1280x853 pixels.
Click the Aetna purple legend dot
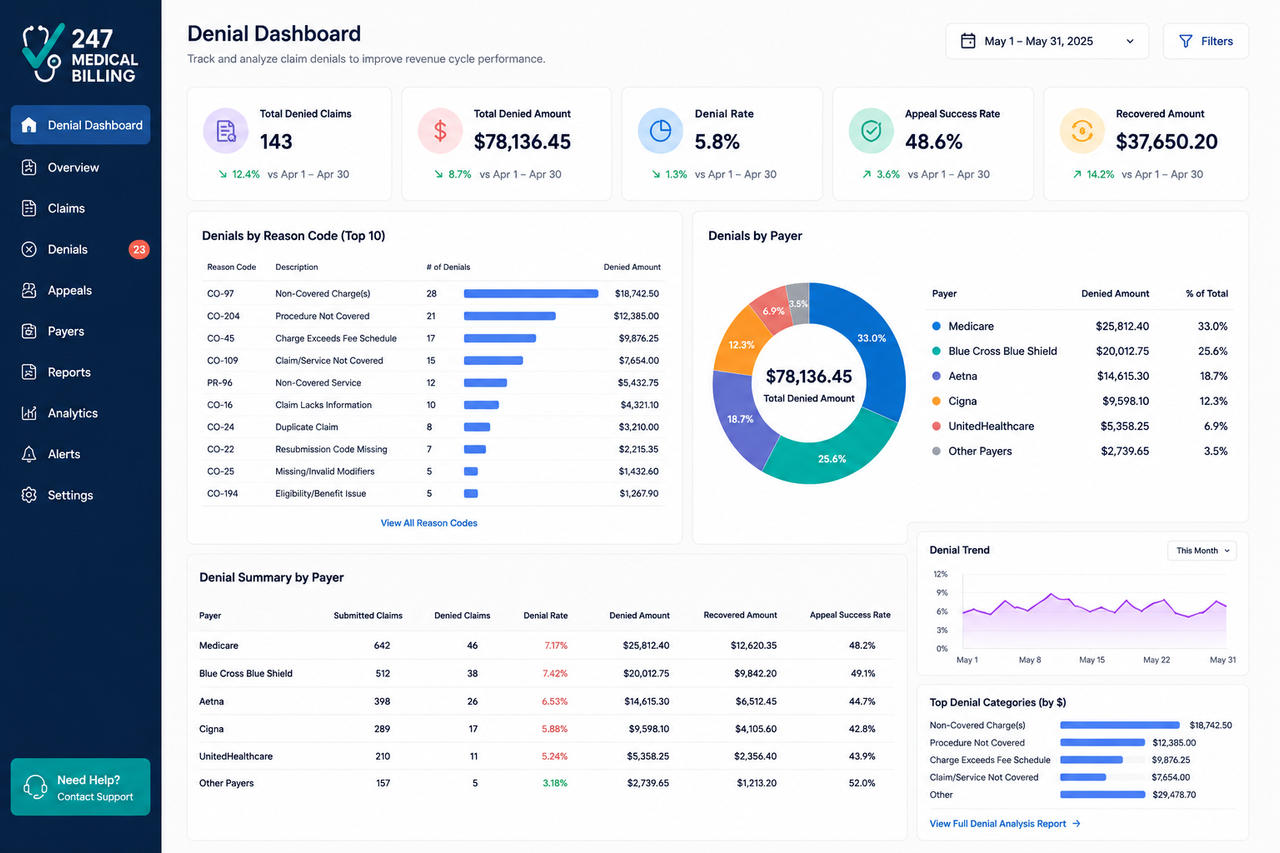point(936,376)
